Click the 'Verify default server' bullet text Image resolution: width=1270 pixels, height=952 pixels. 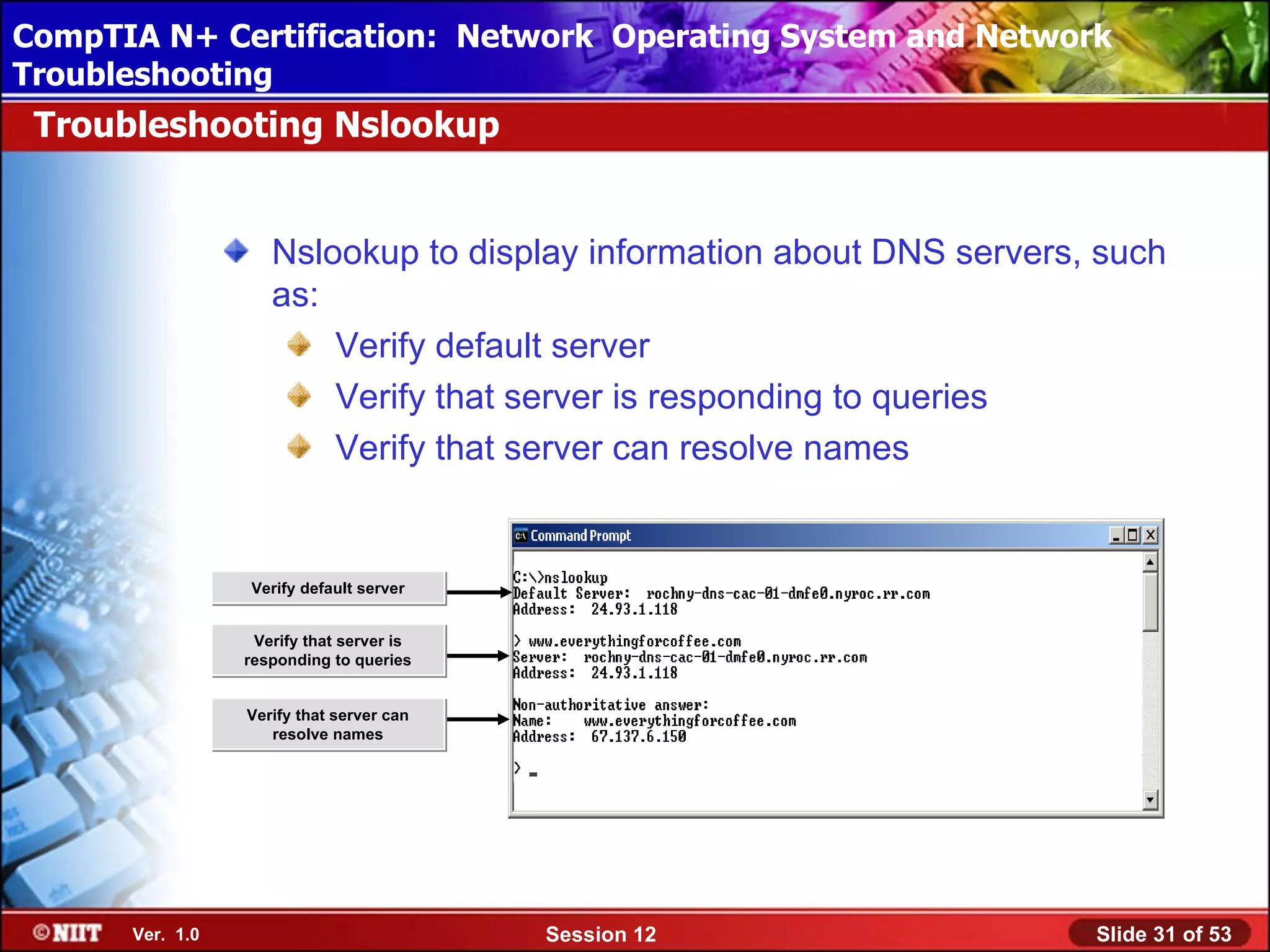click(492, 346)
